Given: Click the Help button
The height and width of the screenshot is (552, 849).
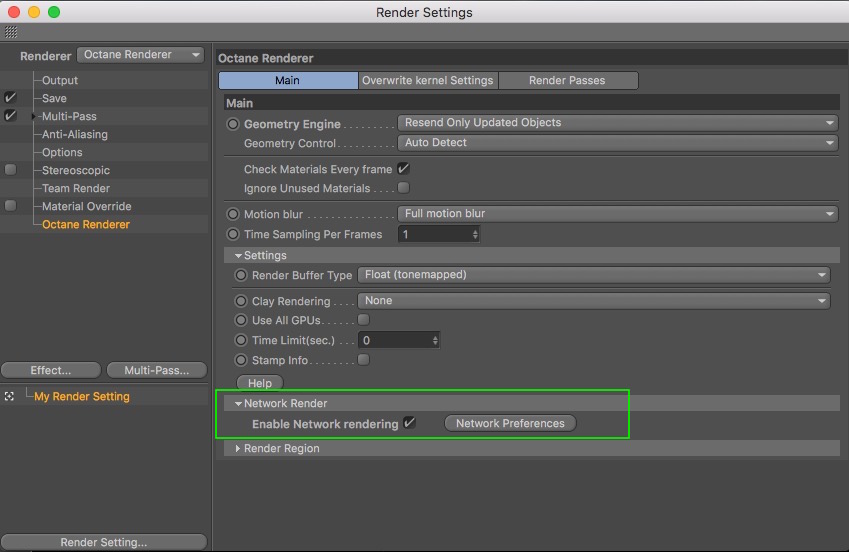Looking at the screenshot, I should (x=260, y=383).
